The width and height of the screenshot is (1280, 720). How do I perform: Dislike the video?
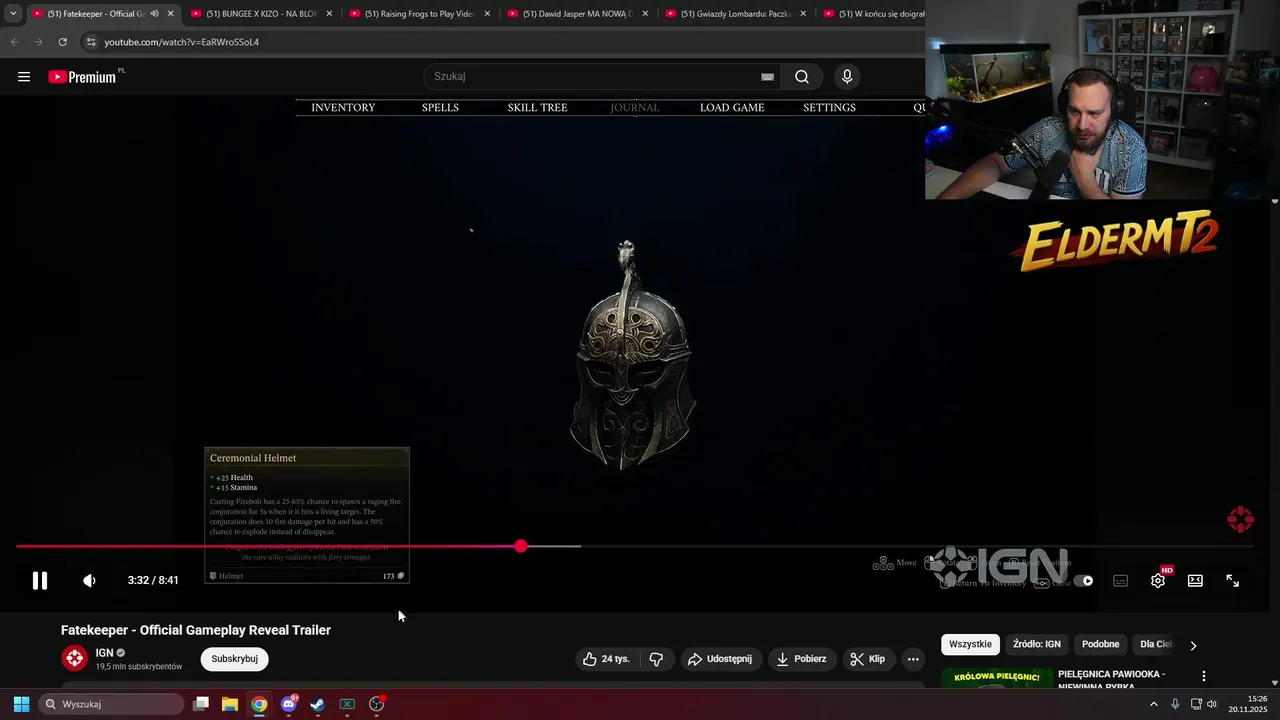click(656, 659)
